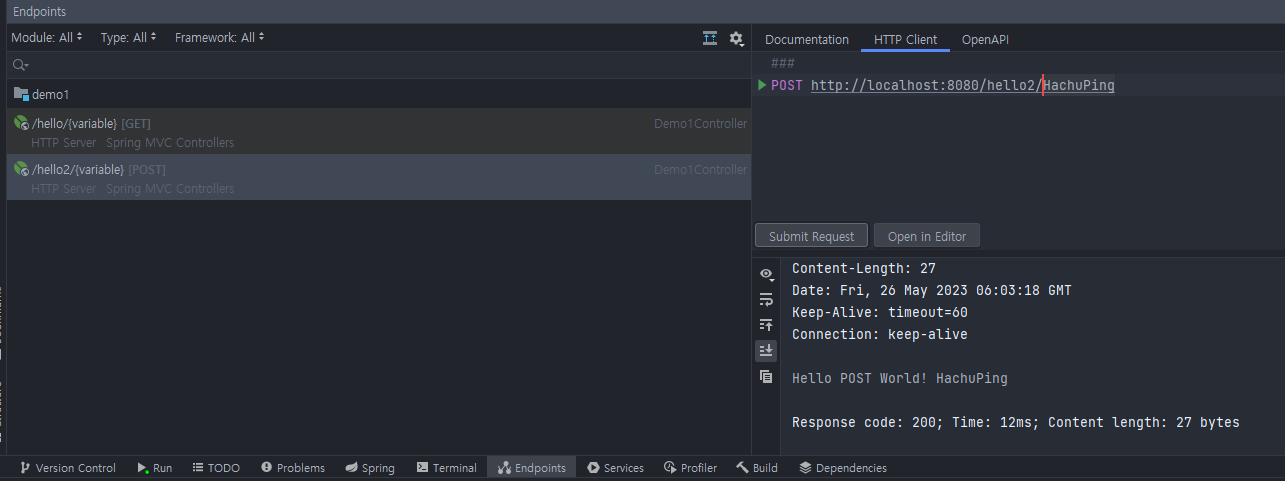Open the Framework filter dropdown

tap(220, 37)
